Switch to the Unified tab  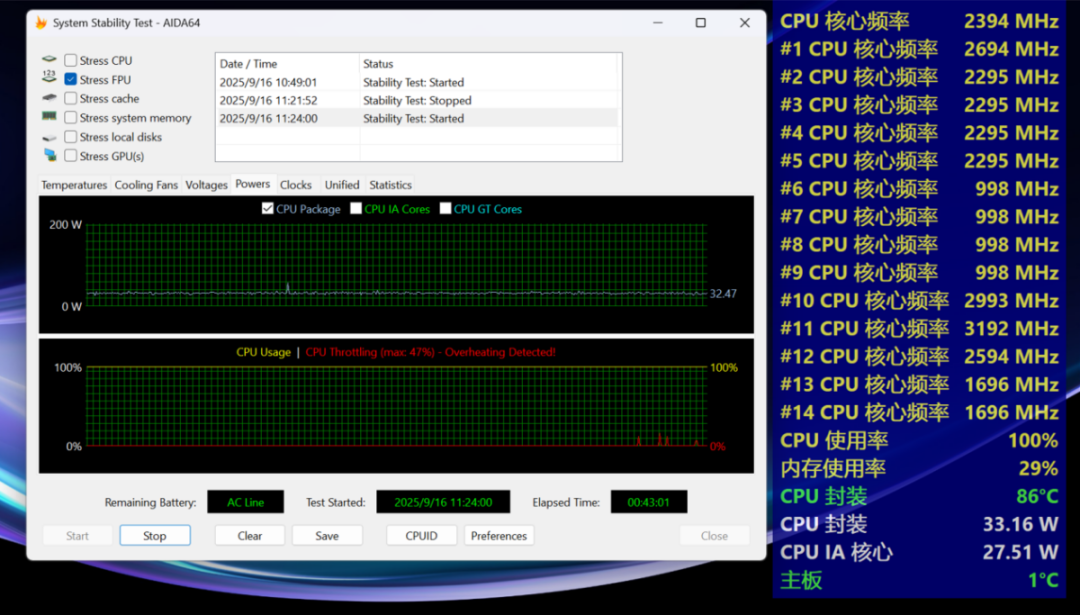(342, 185)
